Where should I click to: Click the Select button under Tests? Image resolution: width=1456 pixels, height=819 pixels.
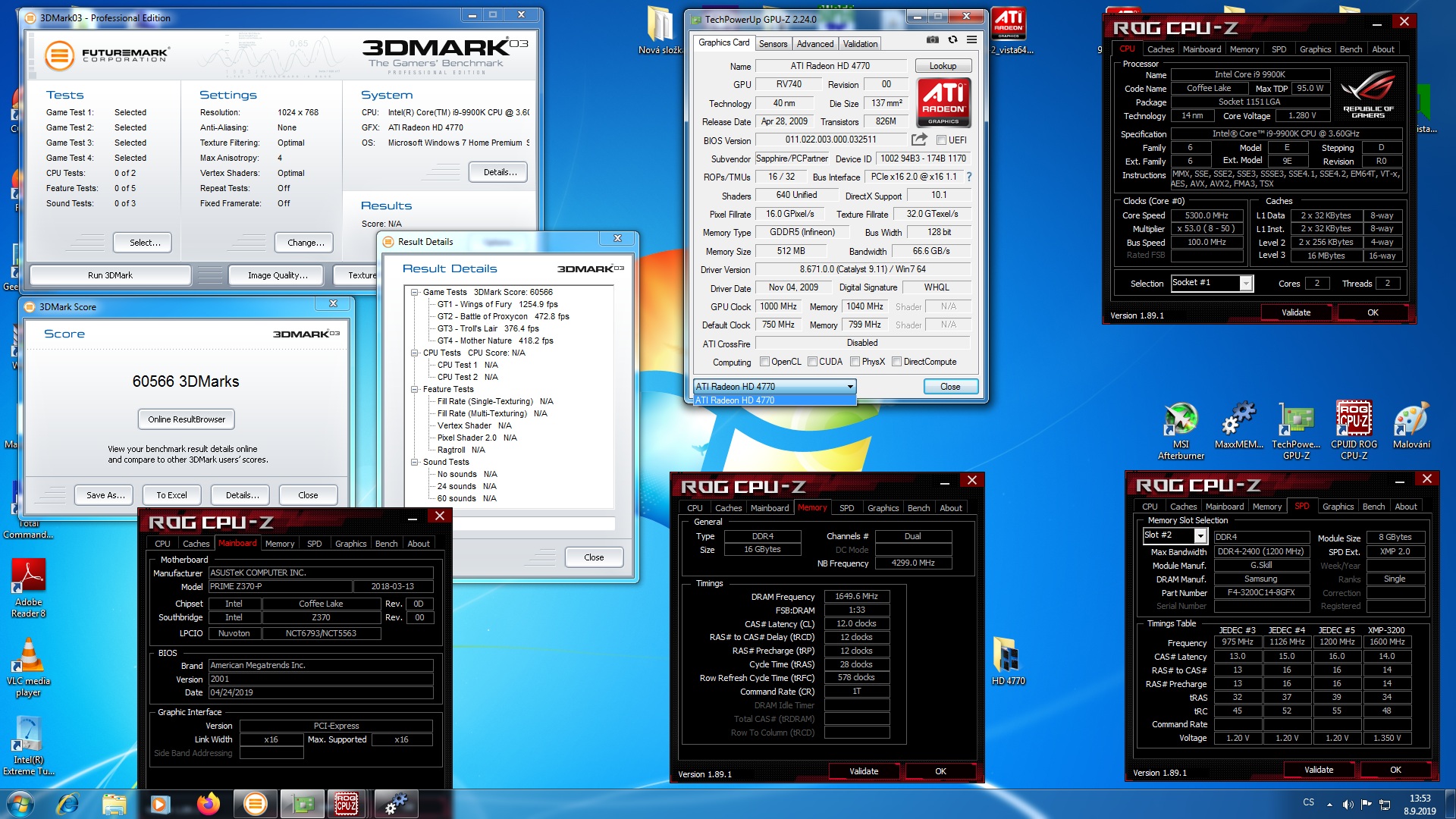click(x=144, y=243)
